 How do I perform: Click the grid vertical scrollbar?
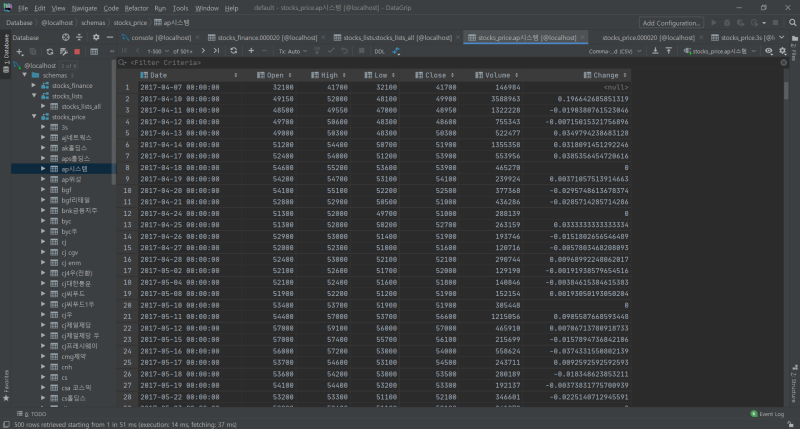coord(786,90)
